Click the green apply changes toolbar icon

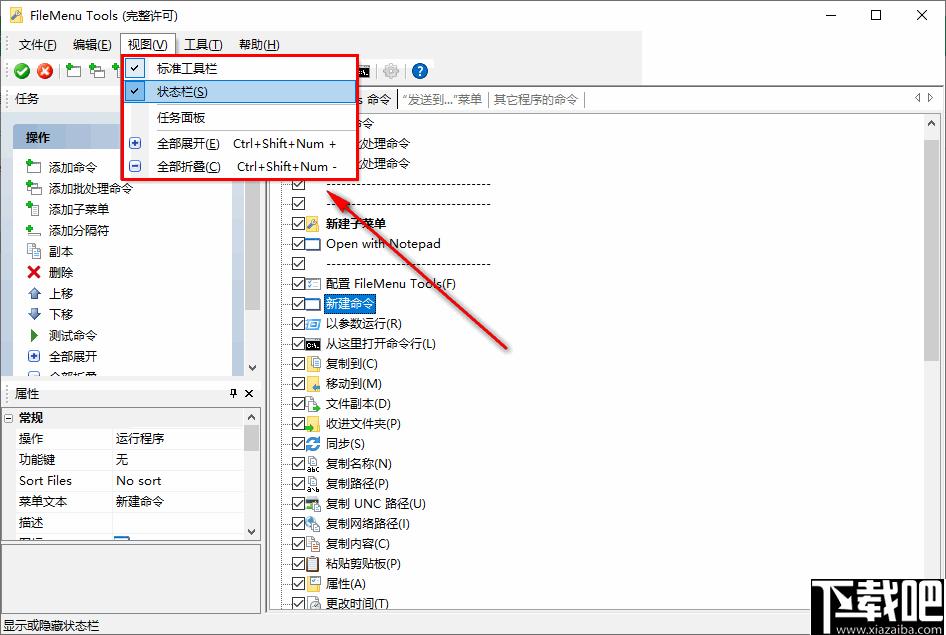tap(21, 70)
